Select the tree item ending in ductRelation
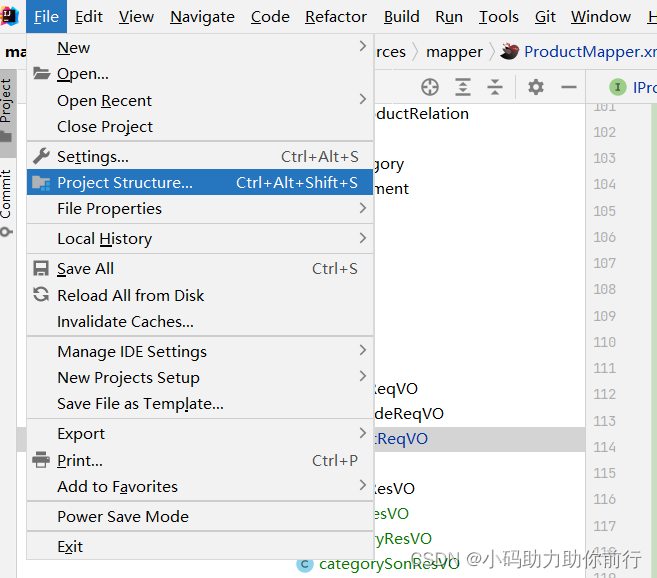Screen dimensions: 657x578 click(x=422, y=114)
